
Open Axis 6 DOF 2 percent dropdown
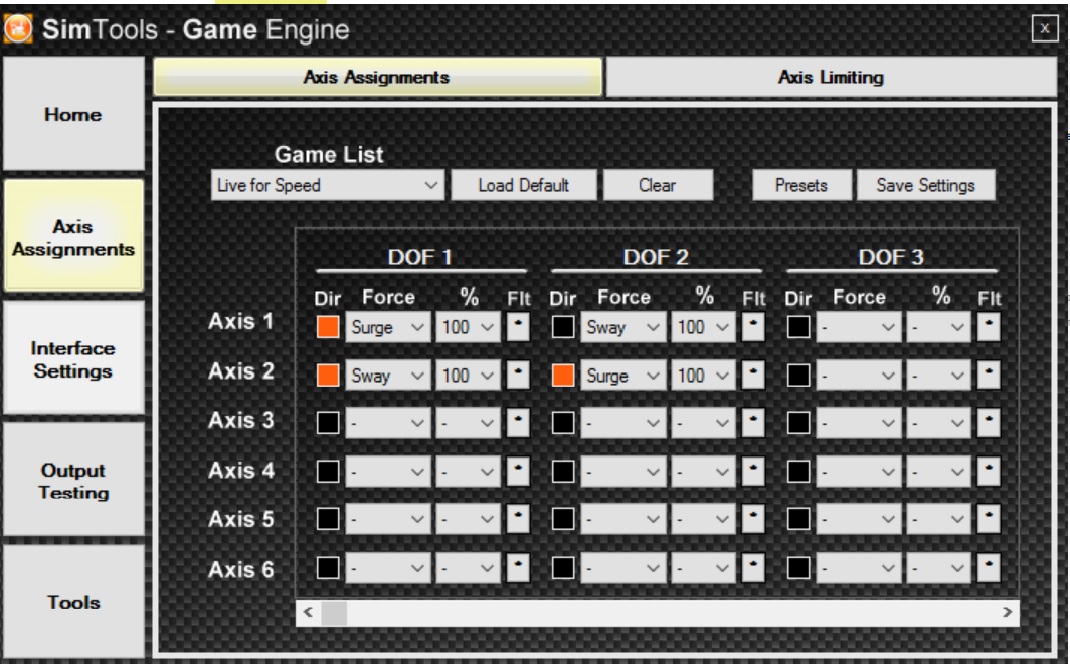coord(703,567)
